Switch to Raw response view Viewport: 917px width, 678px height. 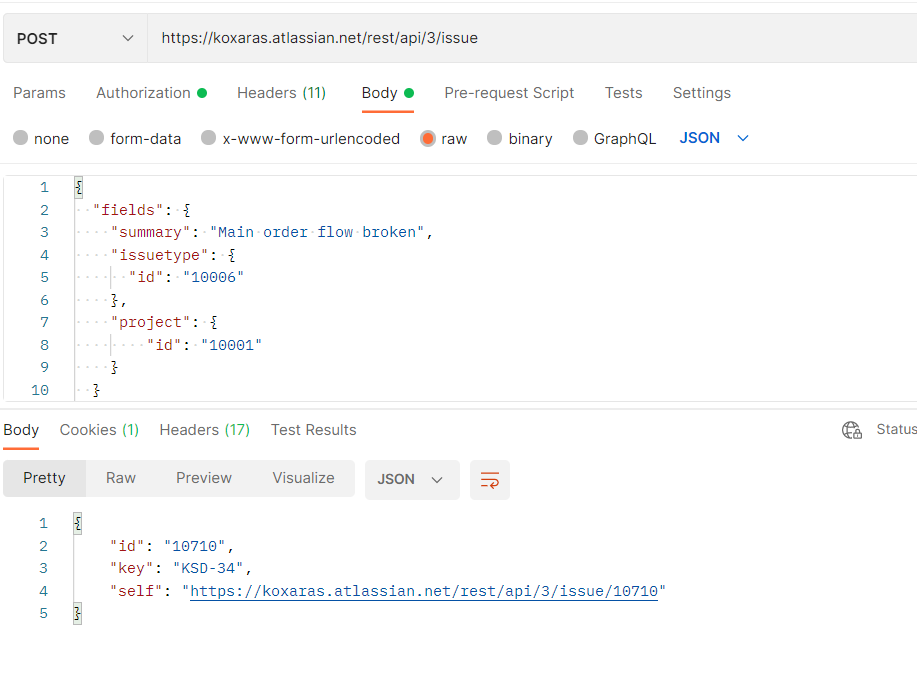point(121,479)
